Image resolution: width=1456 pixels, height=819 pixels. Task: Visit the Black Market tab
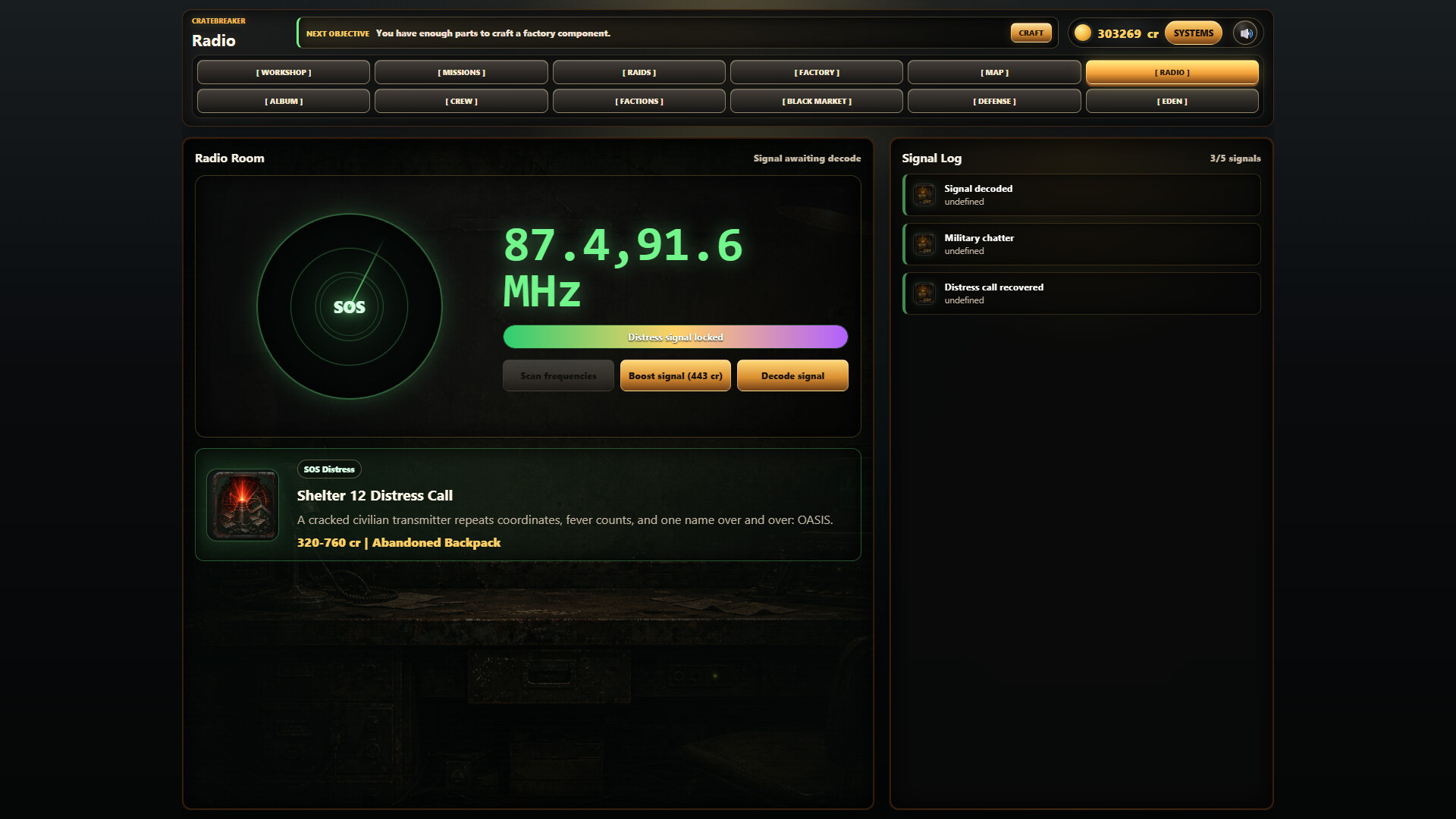pos(817,102)
